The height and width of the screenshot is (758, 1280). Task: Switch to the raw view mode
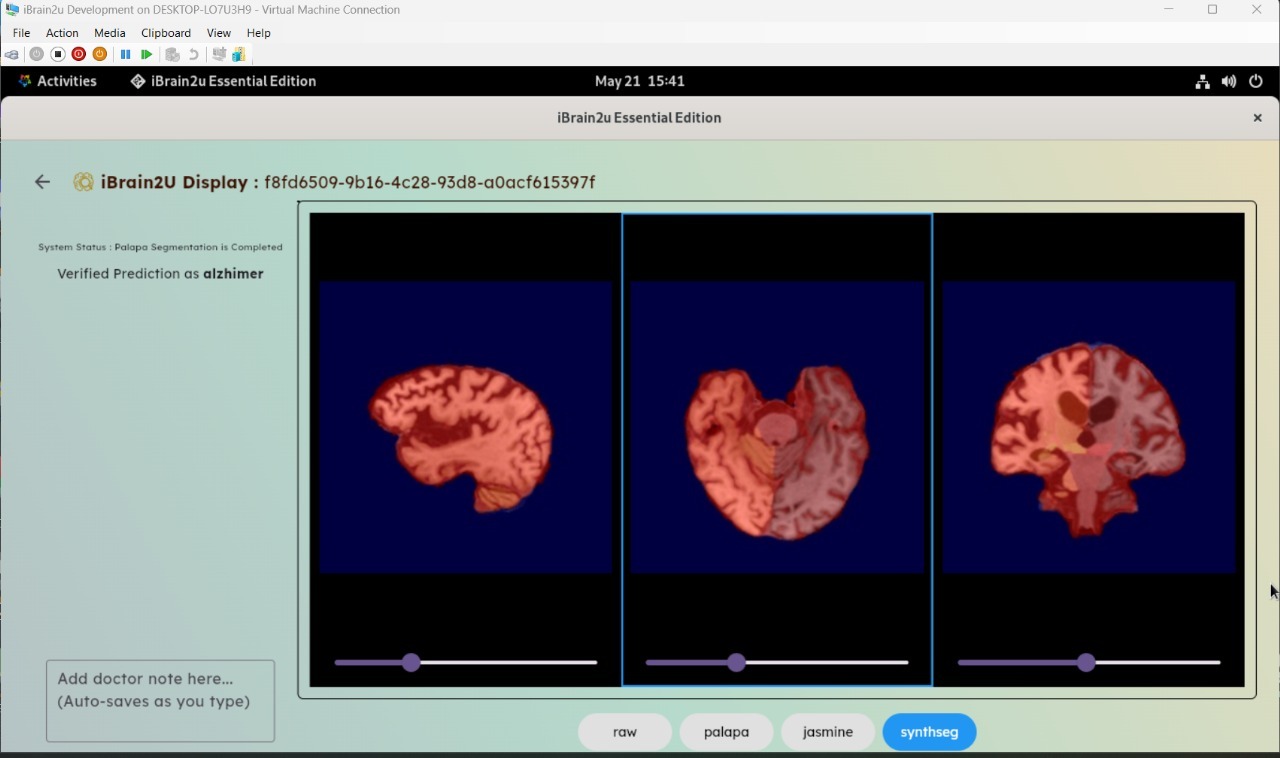point(624,732)
